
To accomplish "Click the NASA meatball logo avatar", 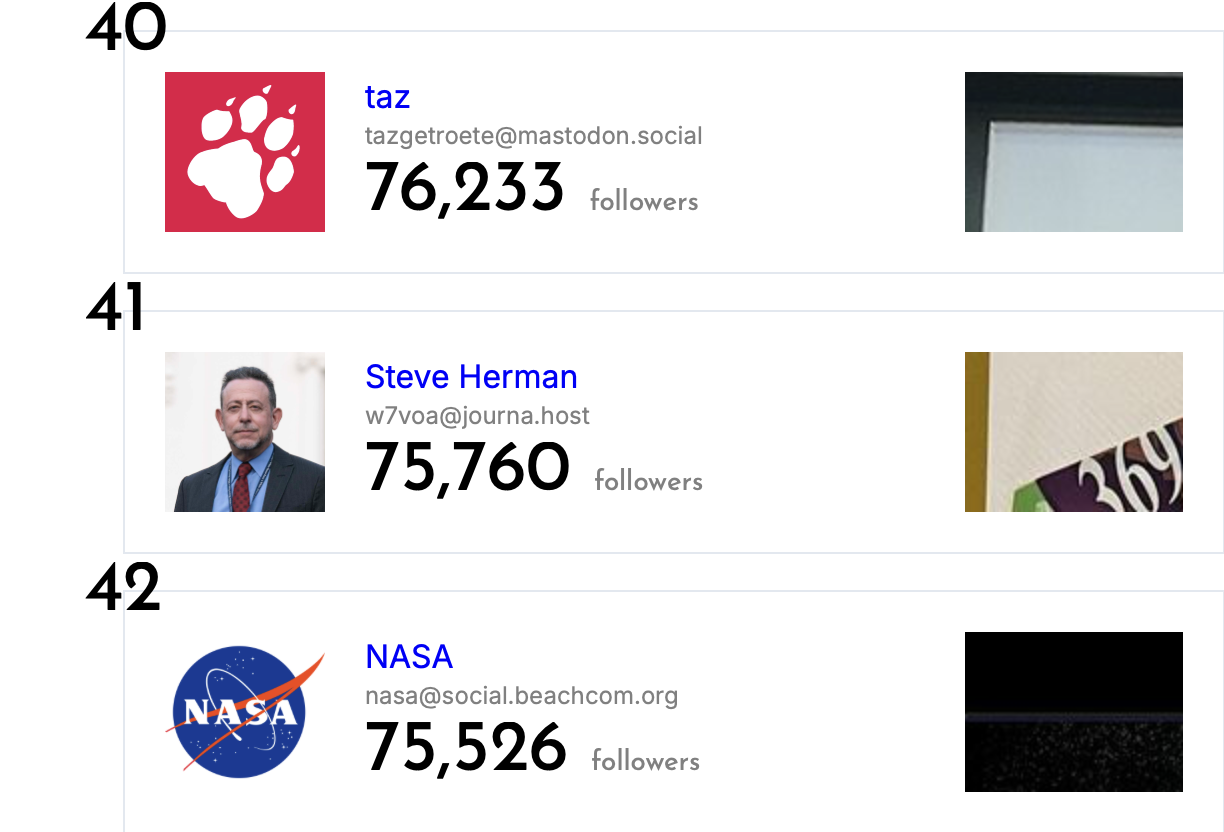I will pos(245,712).
